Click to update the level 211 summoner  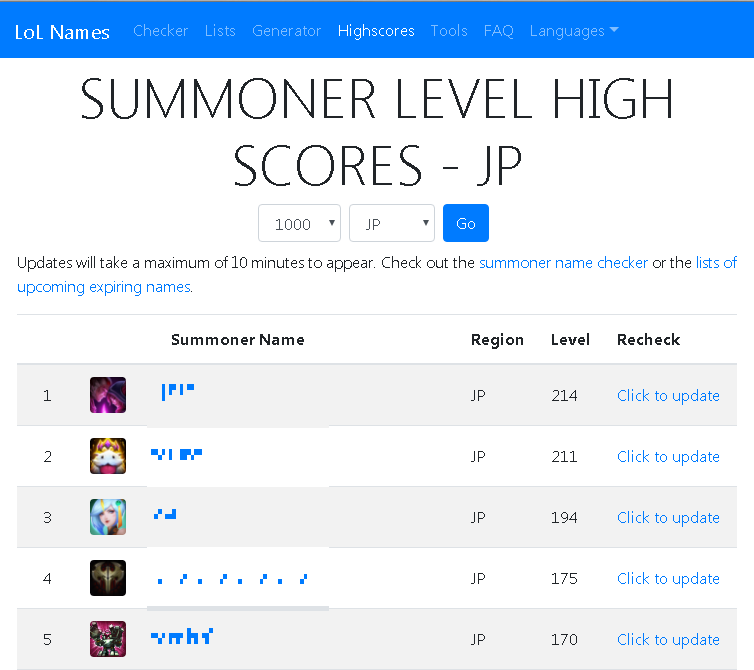point(668,456)
